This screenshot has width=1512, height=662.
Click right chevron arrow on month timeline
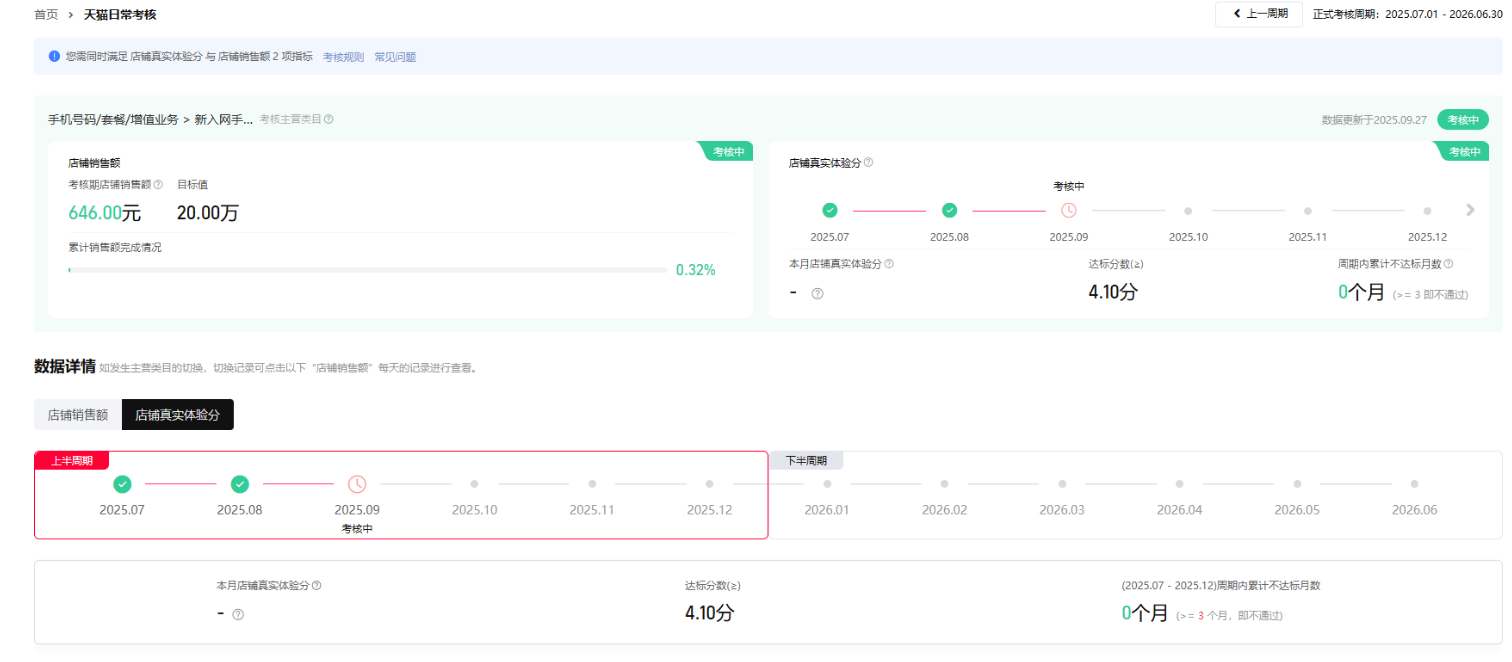(1470, 210)
